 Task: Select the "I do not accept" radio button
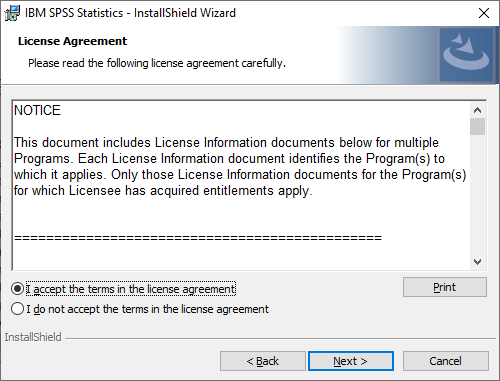(x=17, y=309)
